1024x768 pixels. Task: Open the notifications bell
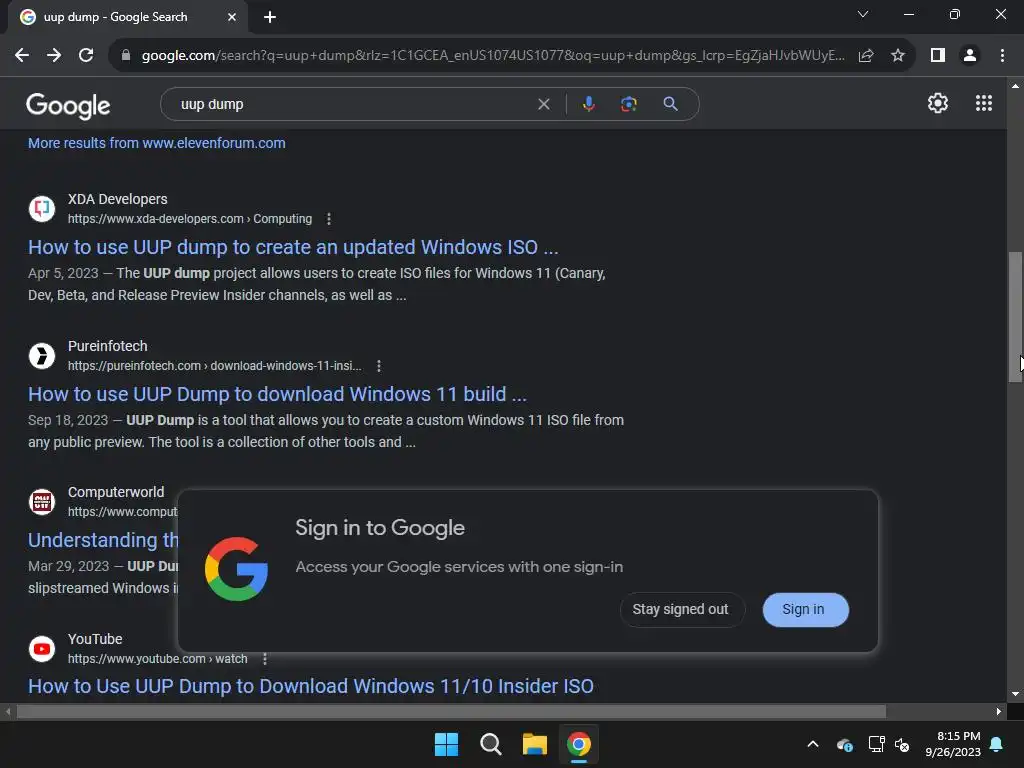tap(997, 744)
